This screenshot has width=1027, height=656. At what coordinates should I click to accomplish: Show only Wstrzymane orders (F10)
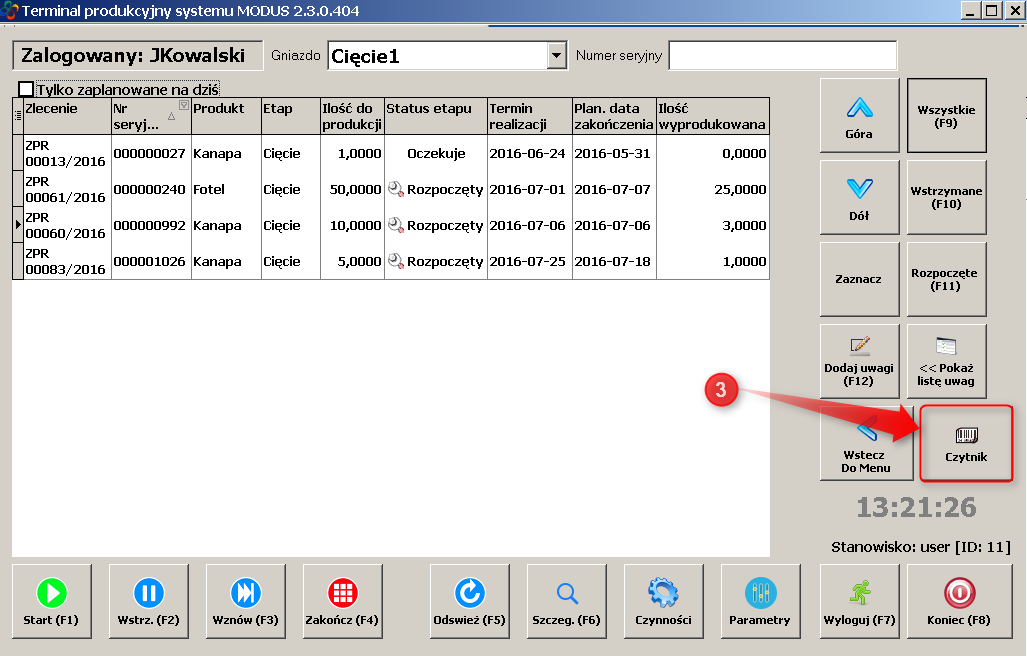[x=946, y=197]
